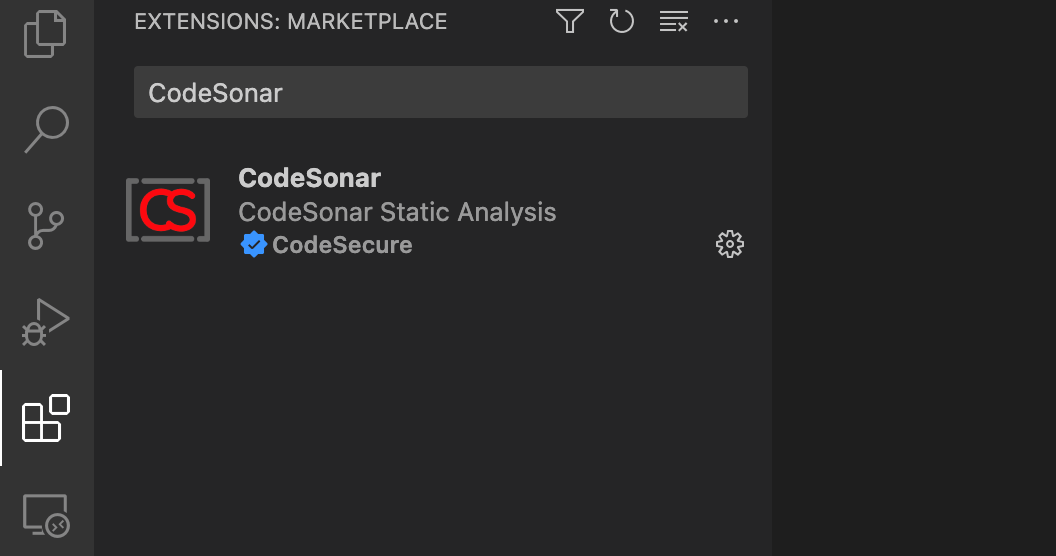This screenshot has width=1056, height=556.
Task: Click the Extensions: Marketplace panel header
Action: tap(291, 21)
